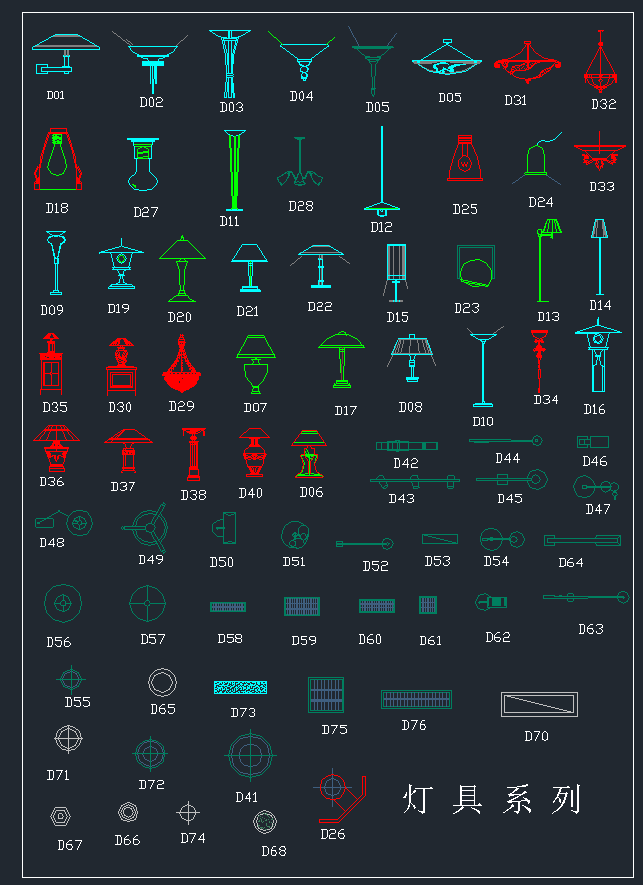Select the green D13 floor lamp symbol
The height and width of the screenshot is (885, 643).
546,262
